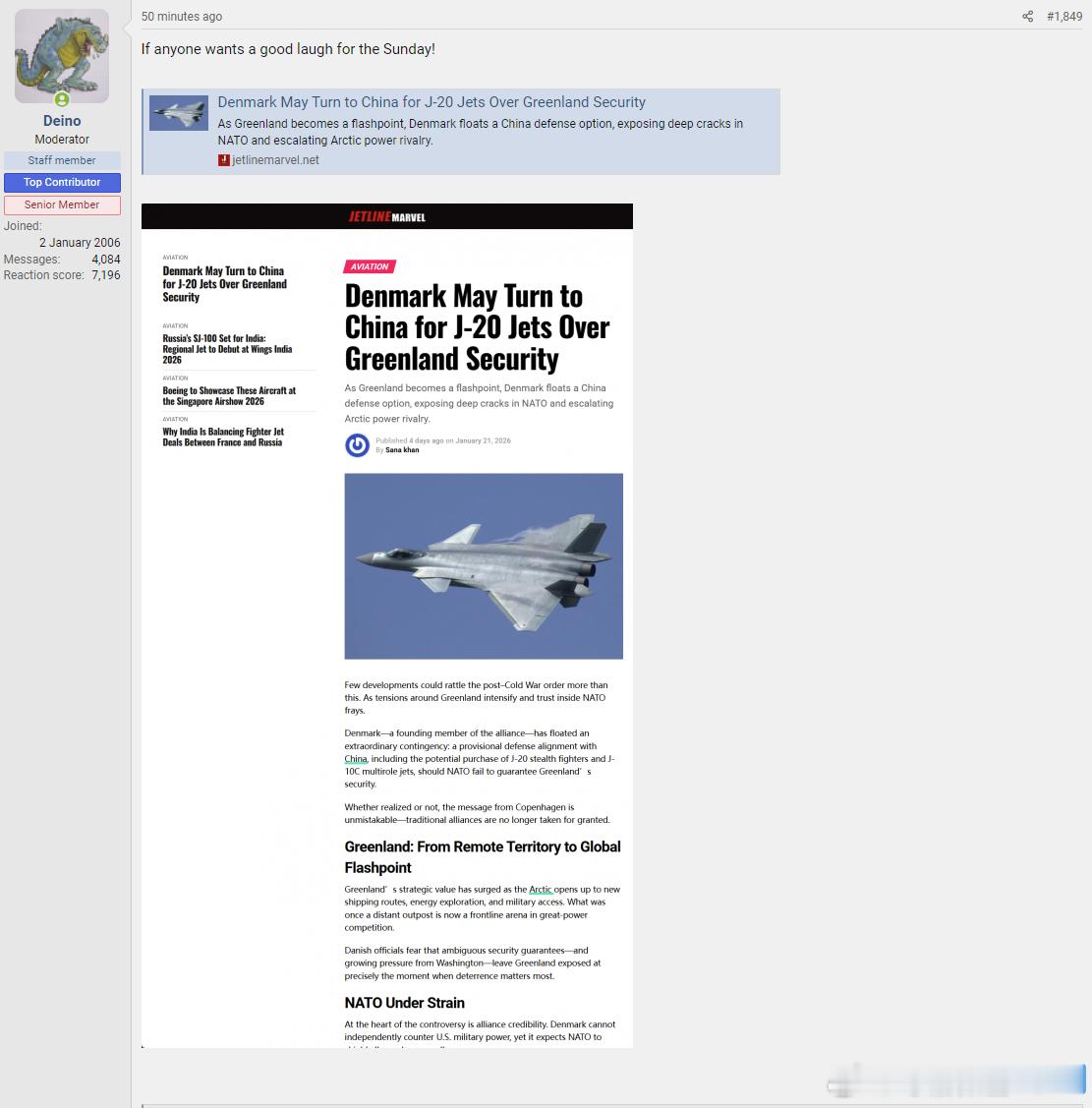Click 'Greenland: From Remote Territory' heading

(483, 857)
